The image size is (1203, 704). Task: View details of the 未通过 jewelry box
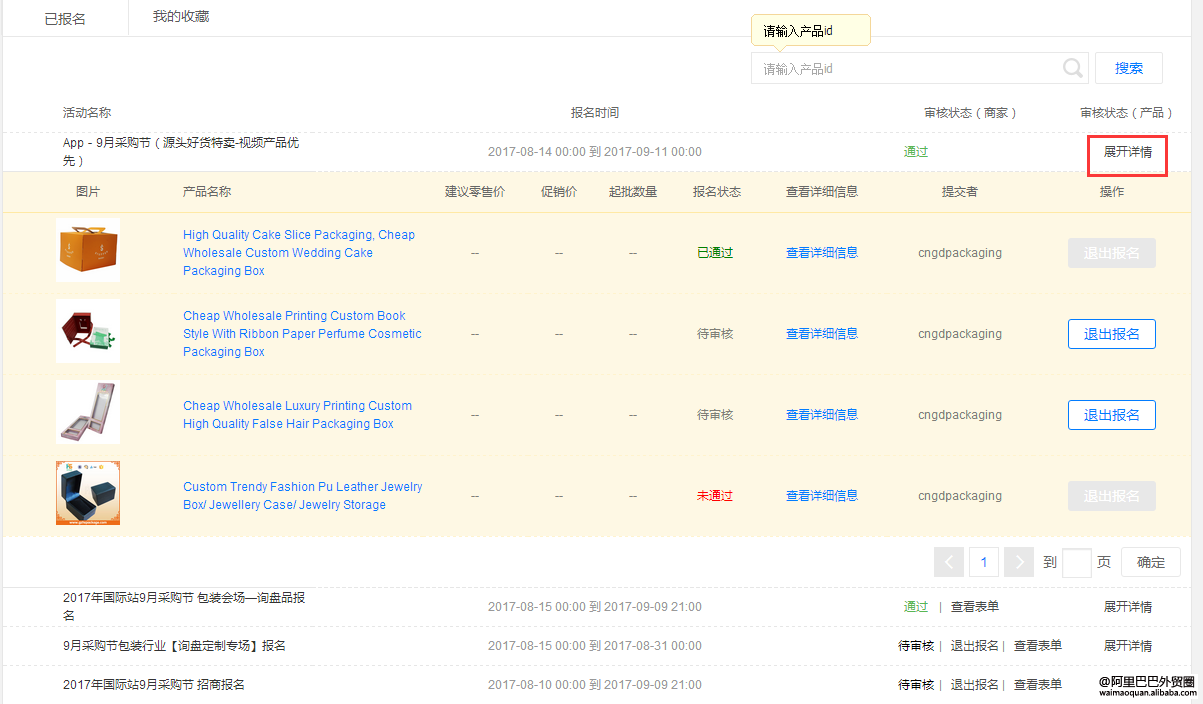[821, 496]
